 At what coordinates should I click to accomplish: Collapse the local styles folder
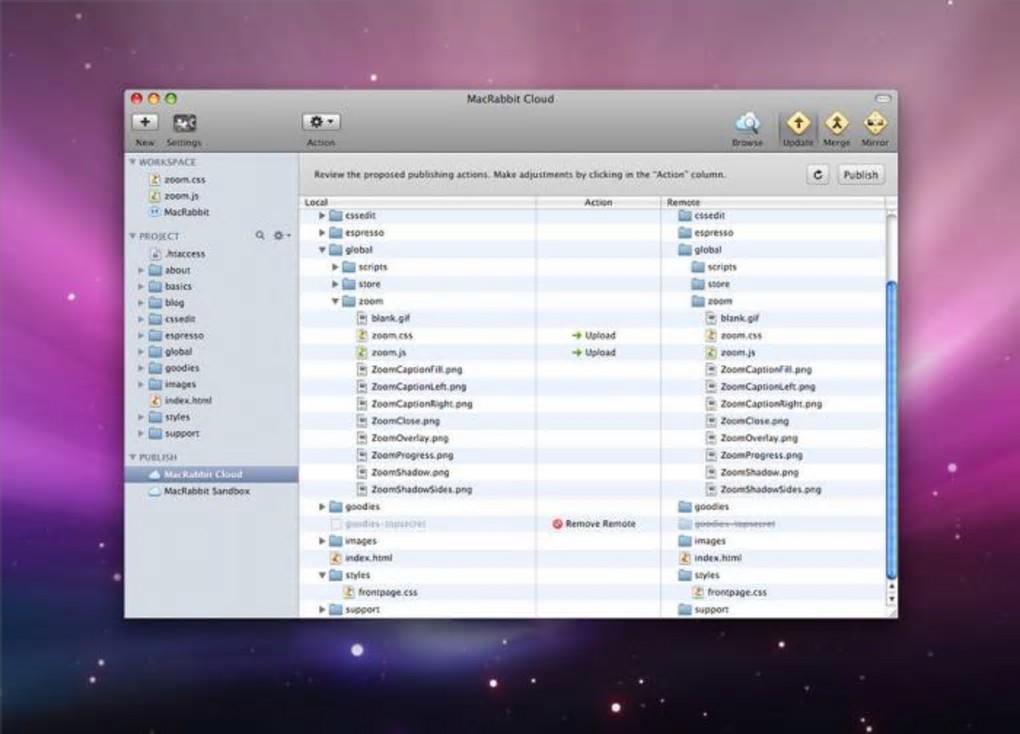pos(322,575)
